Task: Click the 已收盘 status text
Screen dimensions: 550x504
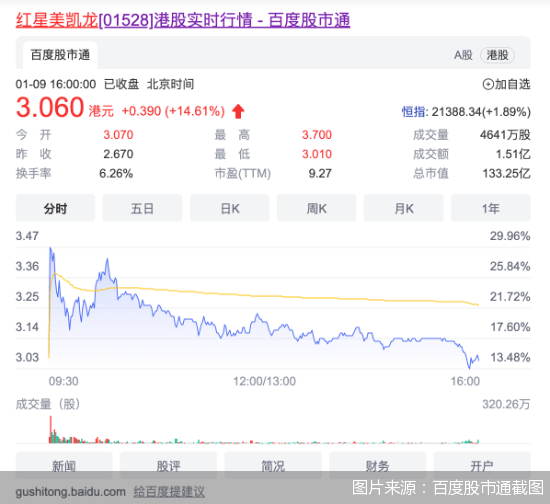Action: point(121,84)
